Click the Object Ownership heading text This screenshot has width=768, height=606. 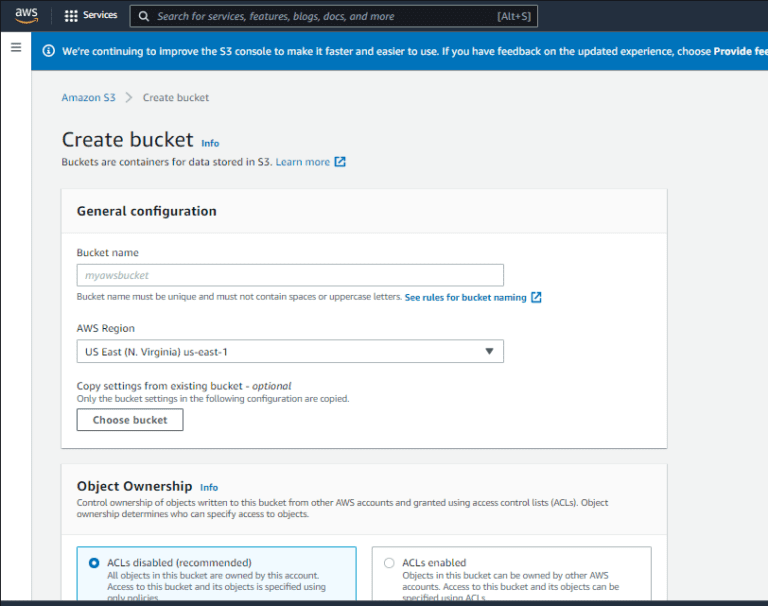click(134, 486)
